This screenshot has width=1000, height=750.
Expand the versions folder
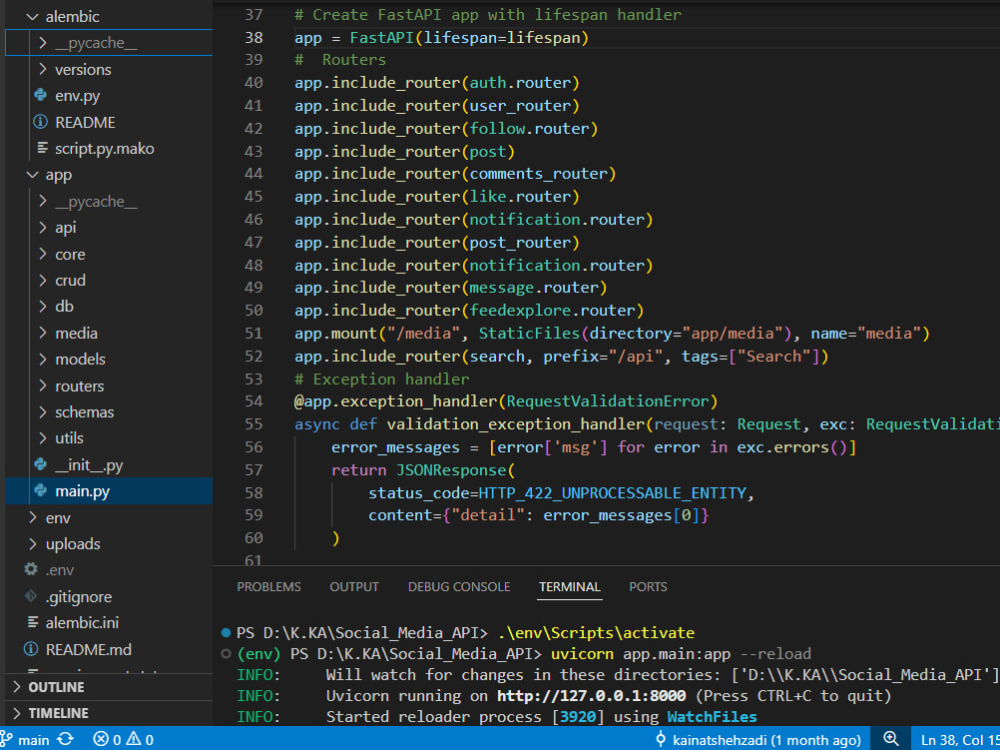(43, 69)
